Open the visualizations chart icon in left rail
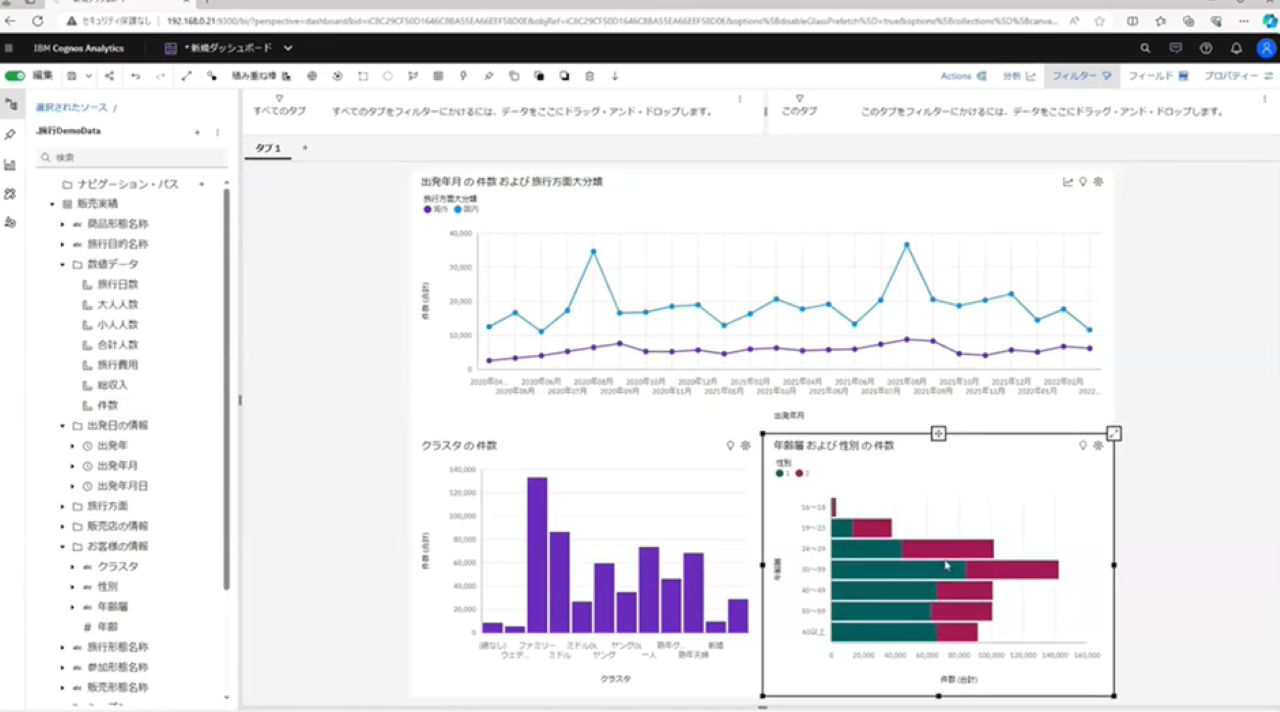The width and height of the screenshot is (1280, 712). pos(11,164)
